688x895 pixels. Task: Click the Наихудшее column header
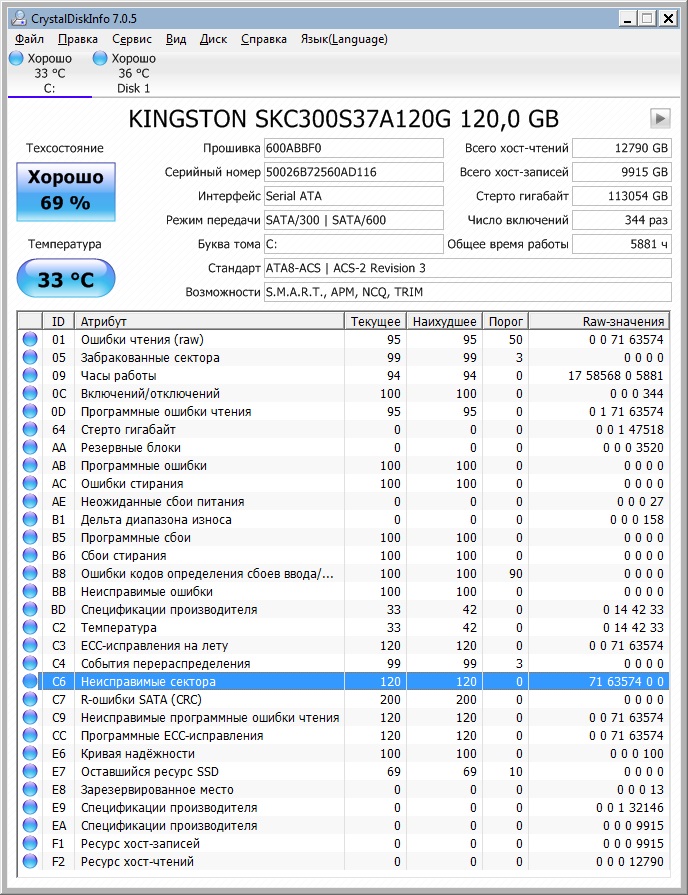[444, 321]
